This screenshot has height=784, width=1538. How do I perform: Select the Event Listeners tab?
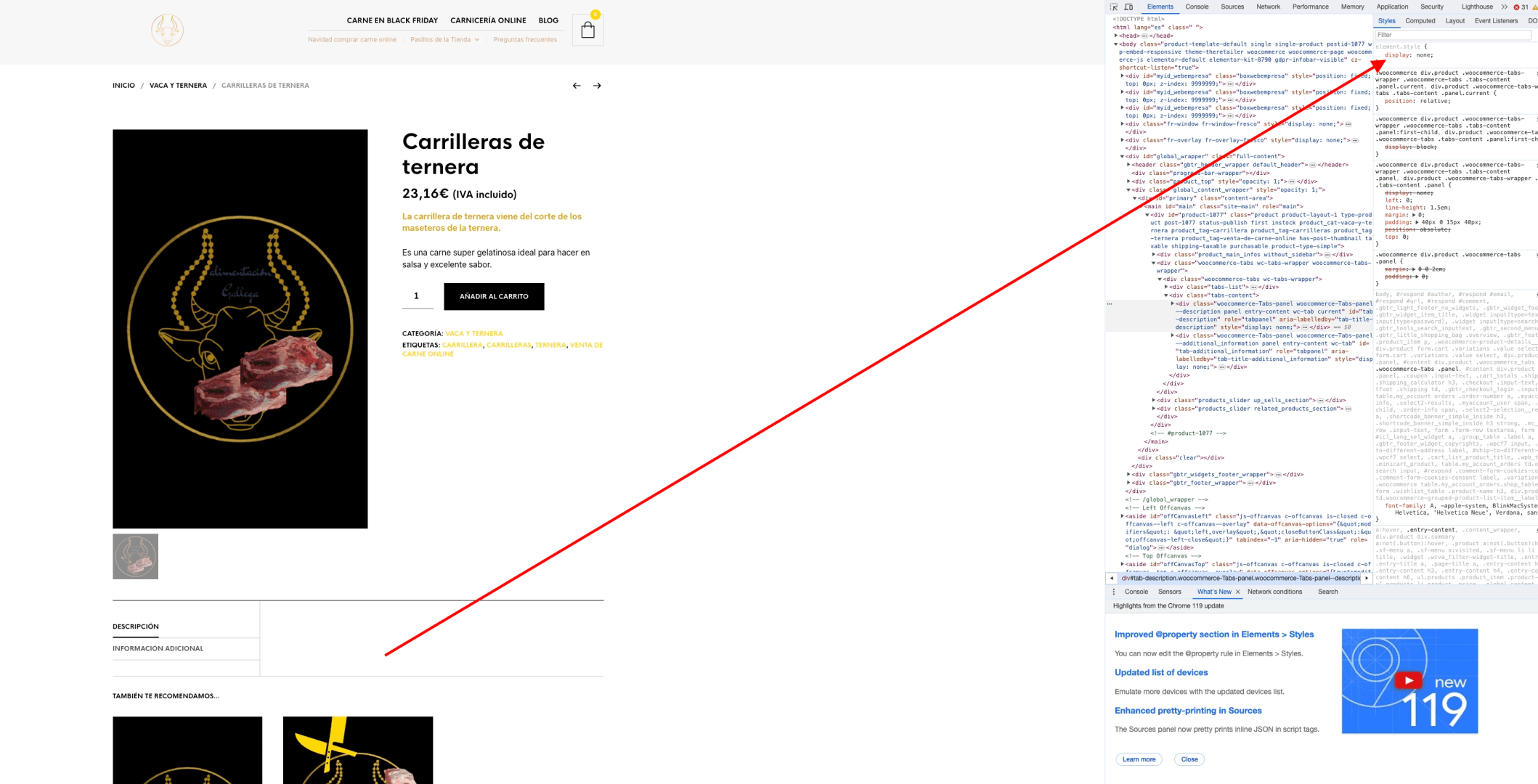click(1496, 21)
